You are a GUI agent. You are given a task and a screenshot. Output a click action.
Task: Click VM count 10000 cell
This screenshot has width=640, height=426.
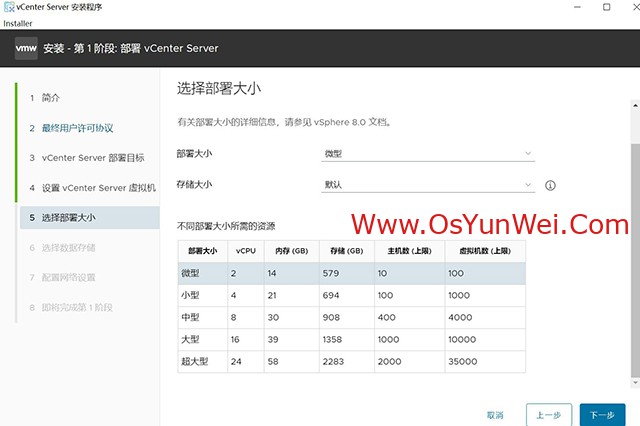point(485,339)
